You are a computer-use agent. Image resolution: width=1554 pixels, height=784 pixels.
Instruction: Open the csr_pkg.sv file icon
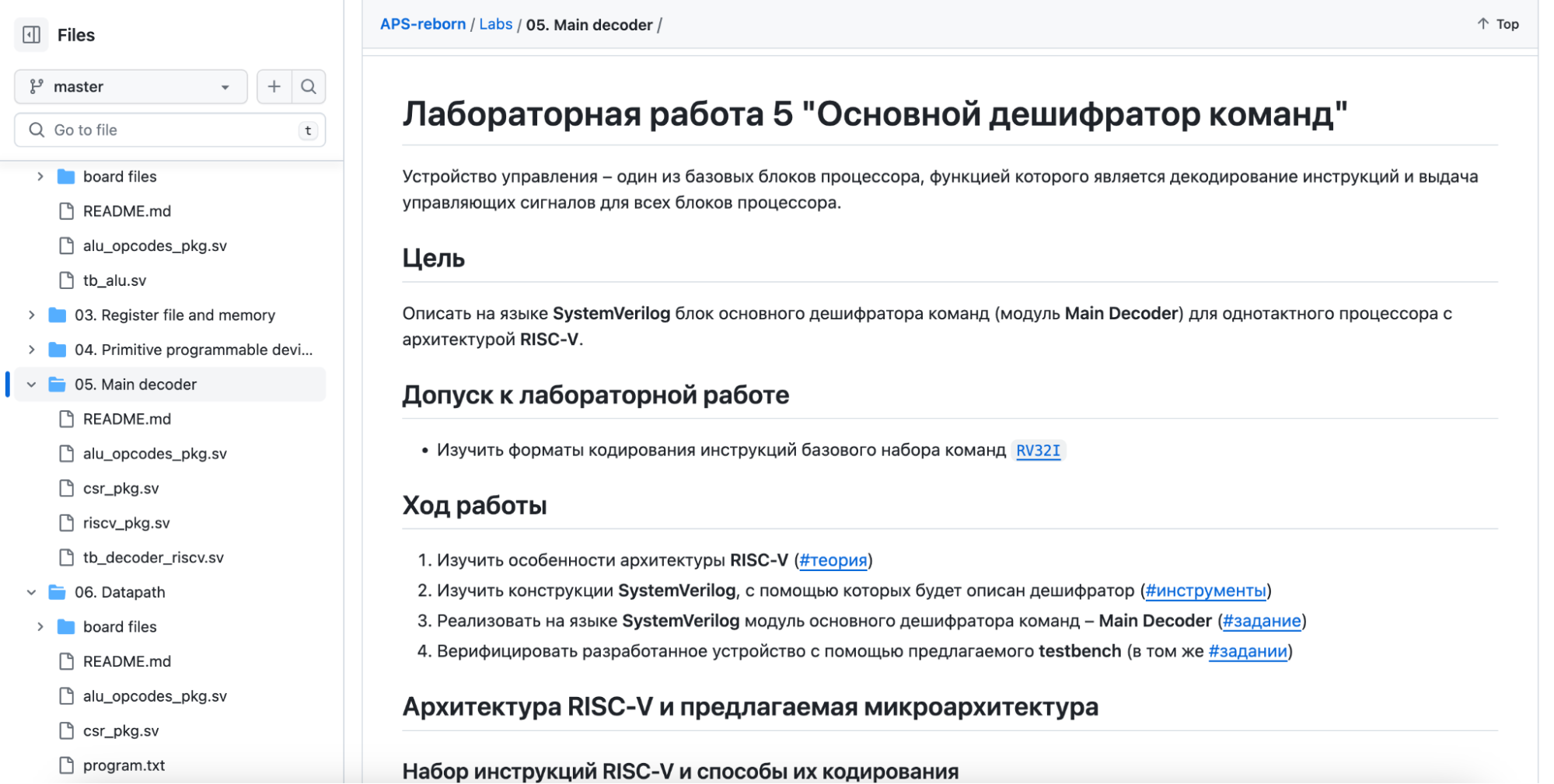tap(65, 488)
